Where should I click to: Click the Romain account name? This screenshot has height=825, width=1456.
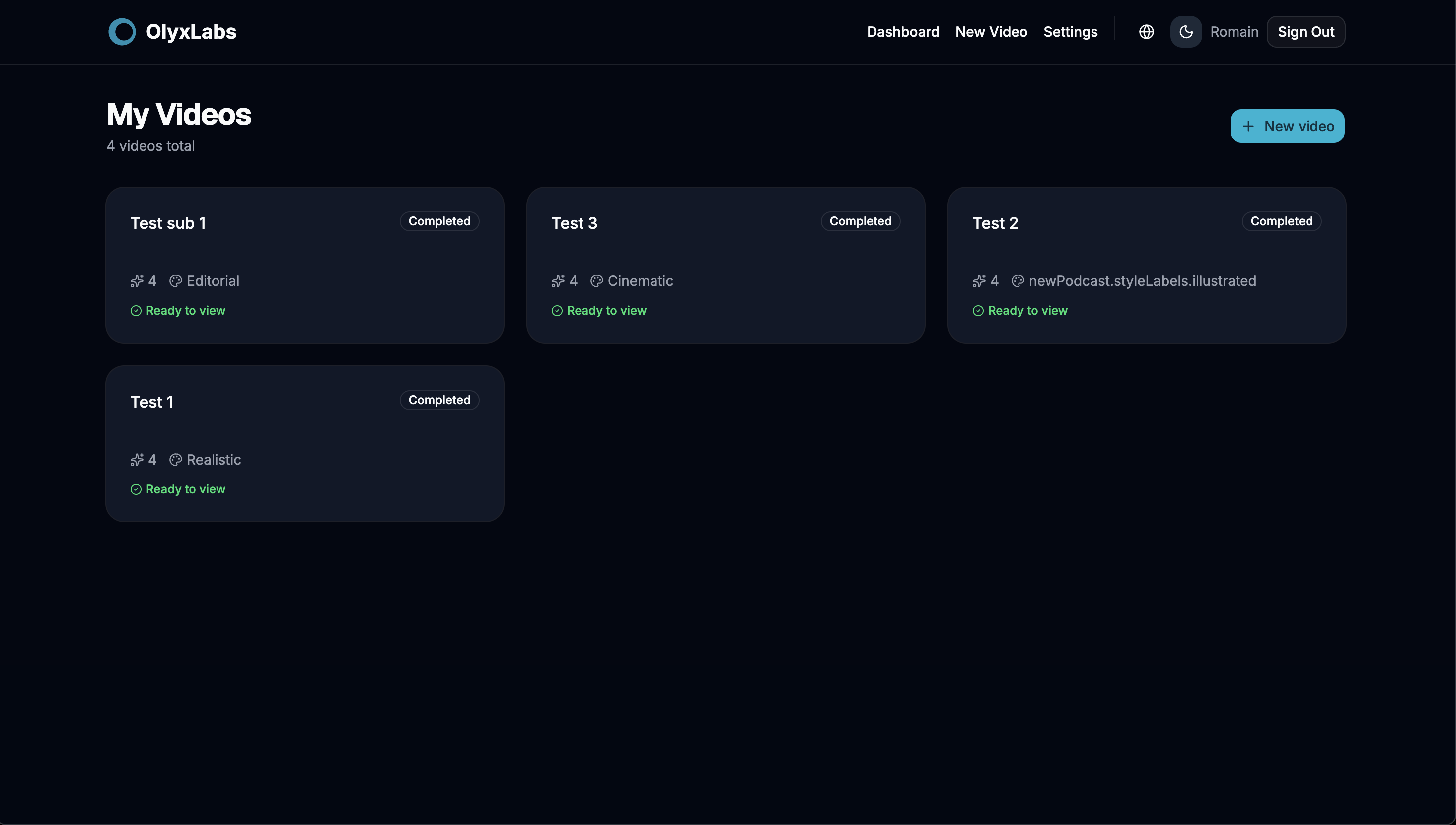(x=1234, y=32)
